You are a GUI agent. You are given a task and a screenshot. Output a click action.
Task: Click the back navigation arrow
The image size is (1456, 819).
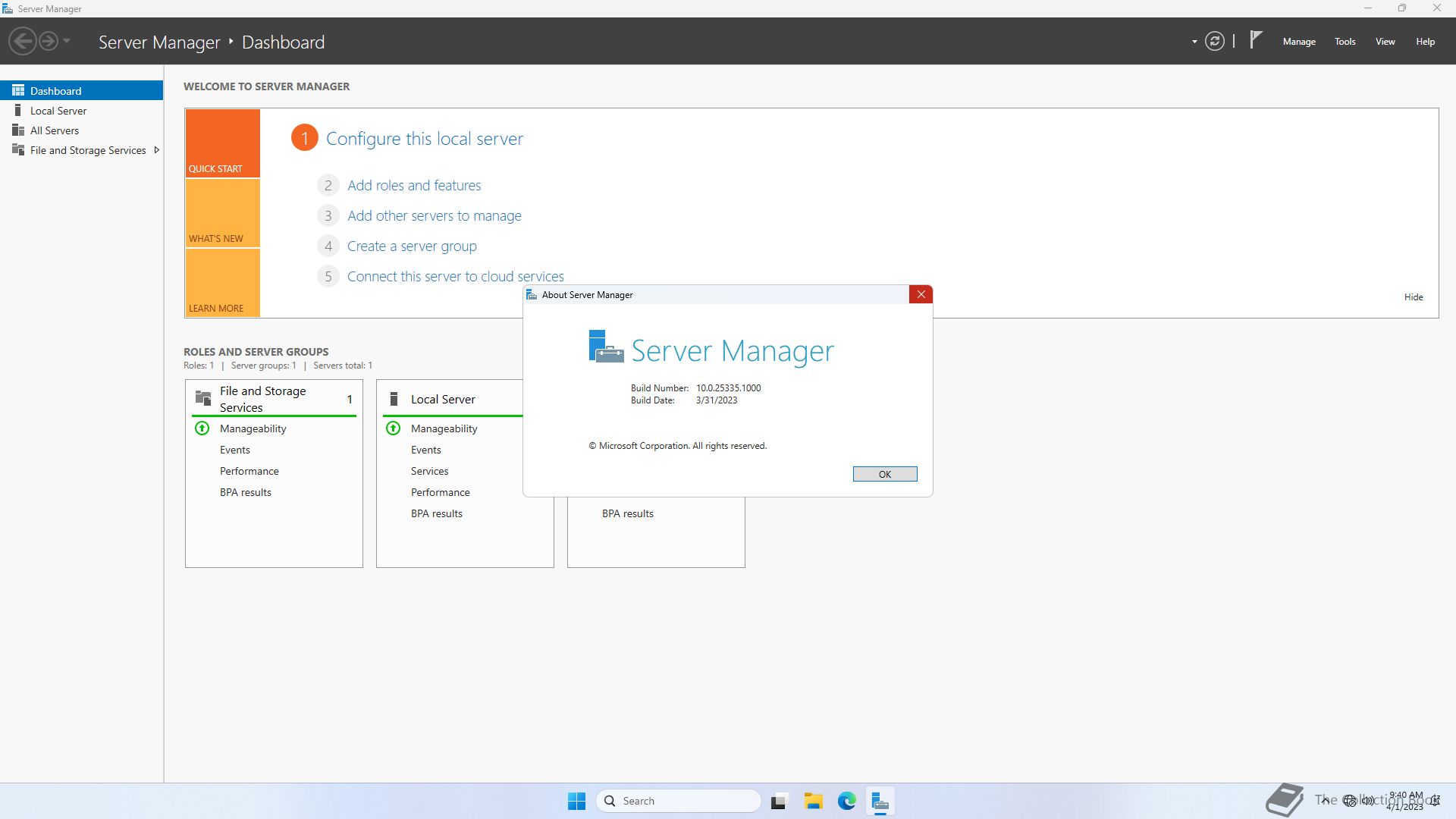[x=23, y=41]
